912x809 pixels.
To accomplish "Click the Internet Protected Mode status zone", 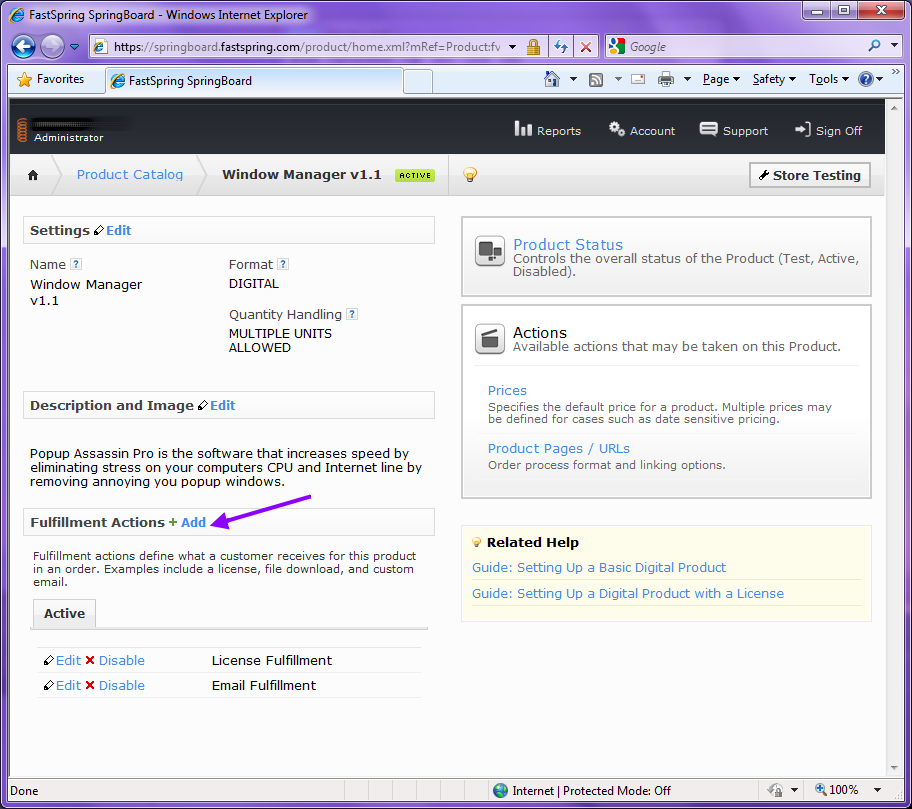I will (582, 790).
